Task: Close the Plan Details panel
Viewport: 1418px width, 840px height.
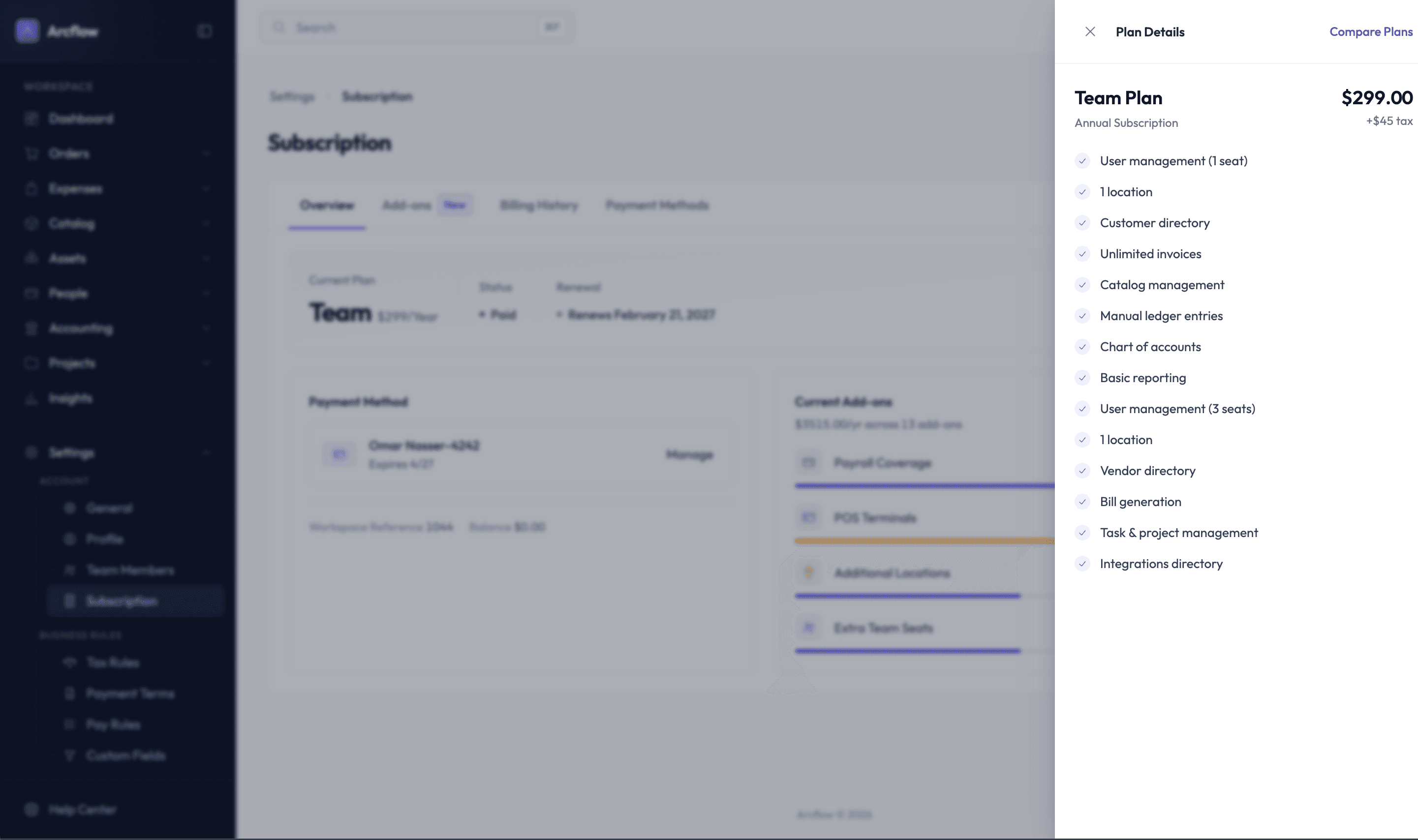Action: click(x=1089, y=31)
